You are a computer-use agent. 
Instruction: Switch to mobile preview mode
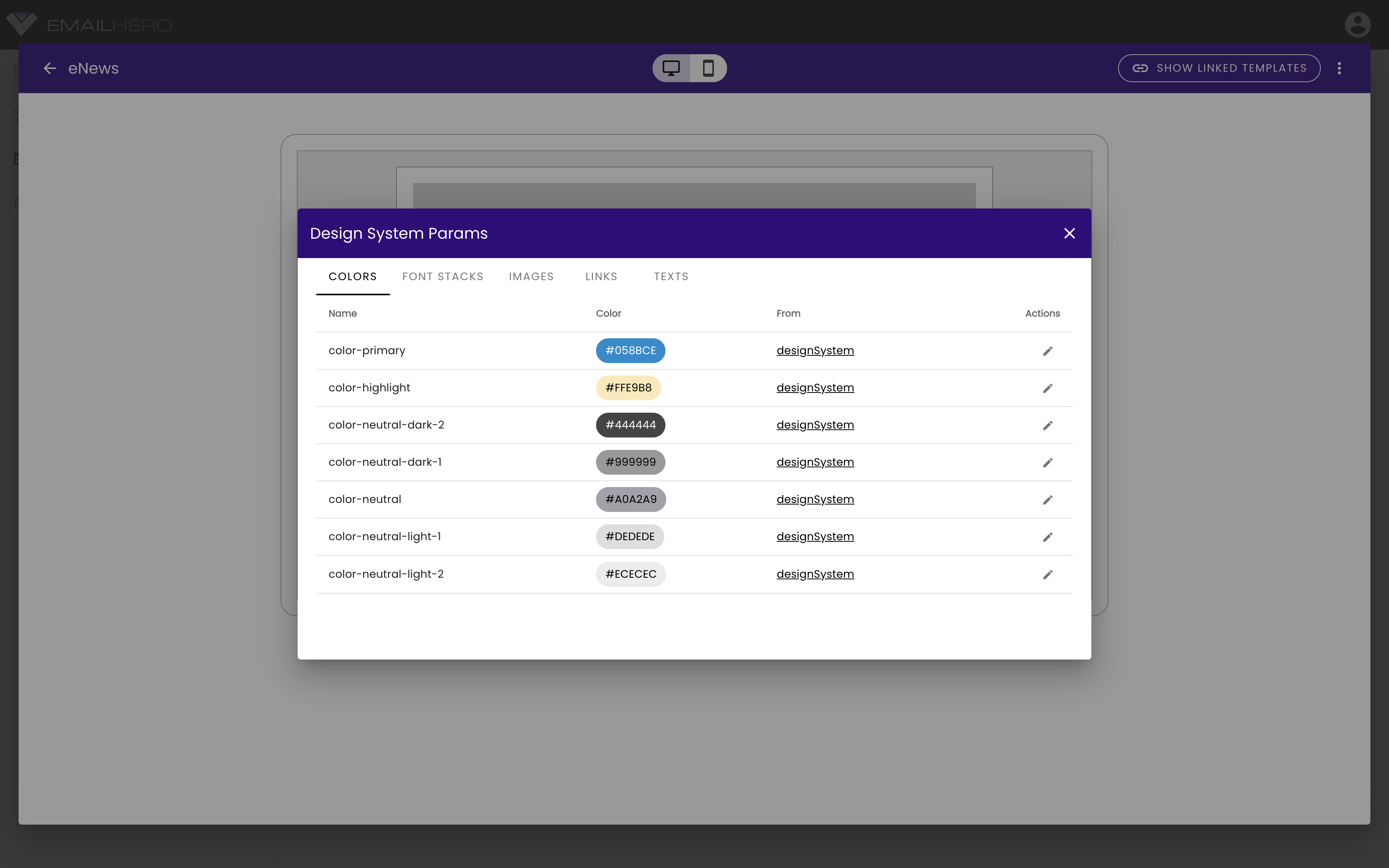click(708, 68)
